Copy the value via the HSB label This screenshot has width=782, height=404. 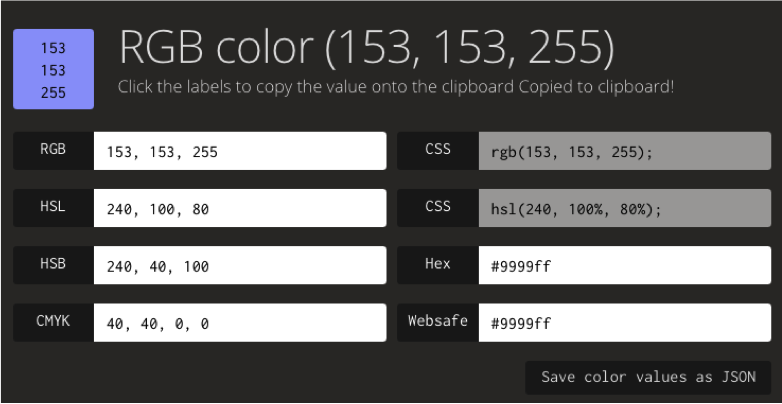coord(53,265)
